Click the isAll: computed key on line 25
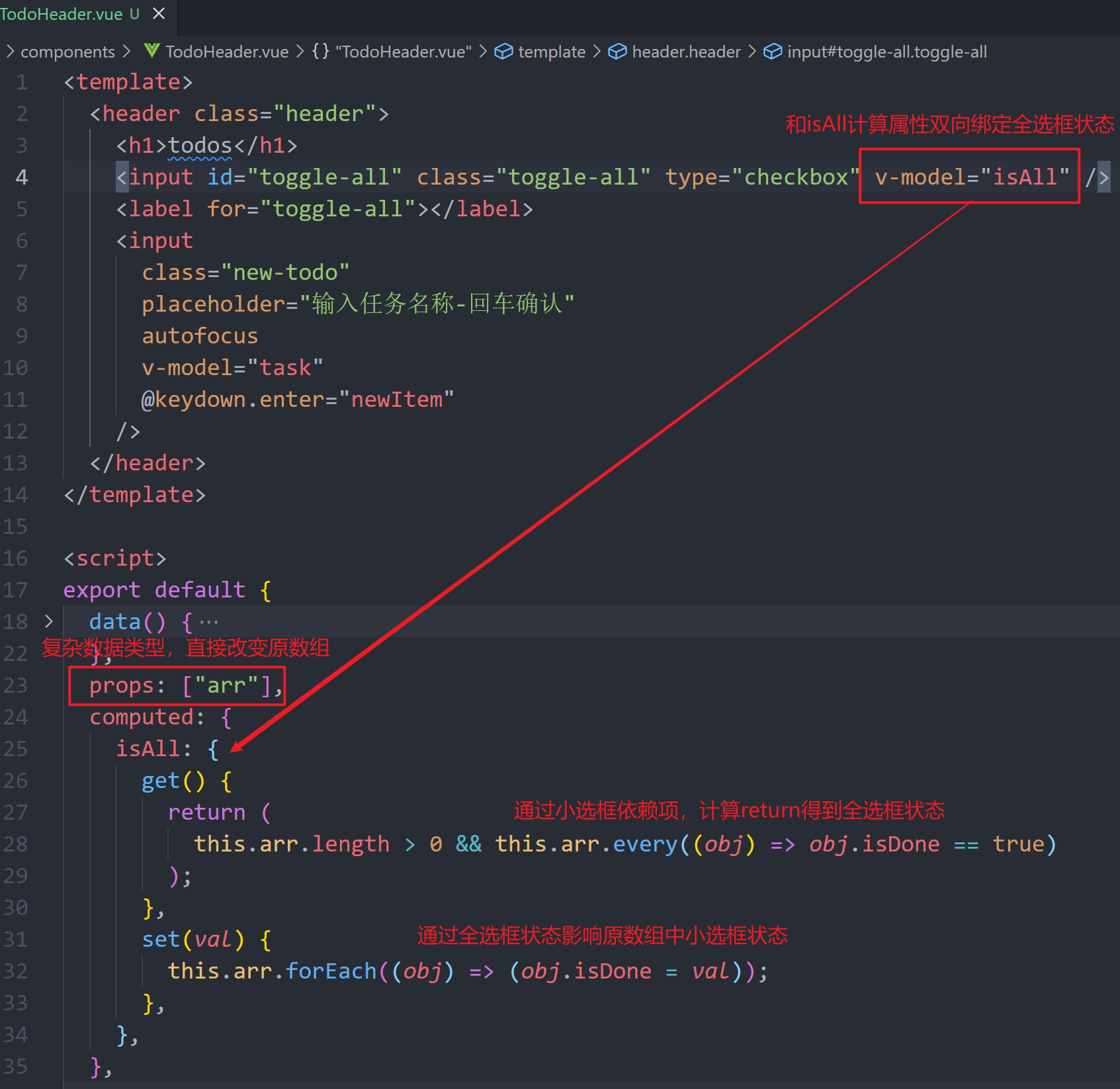The width and height of the screenshot is (1120, 1089). coord(153,749)
